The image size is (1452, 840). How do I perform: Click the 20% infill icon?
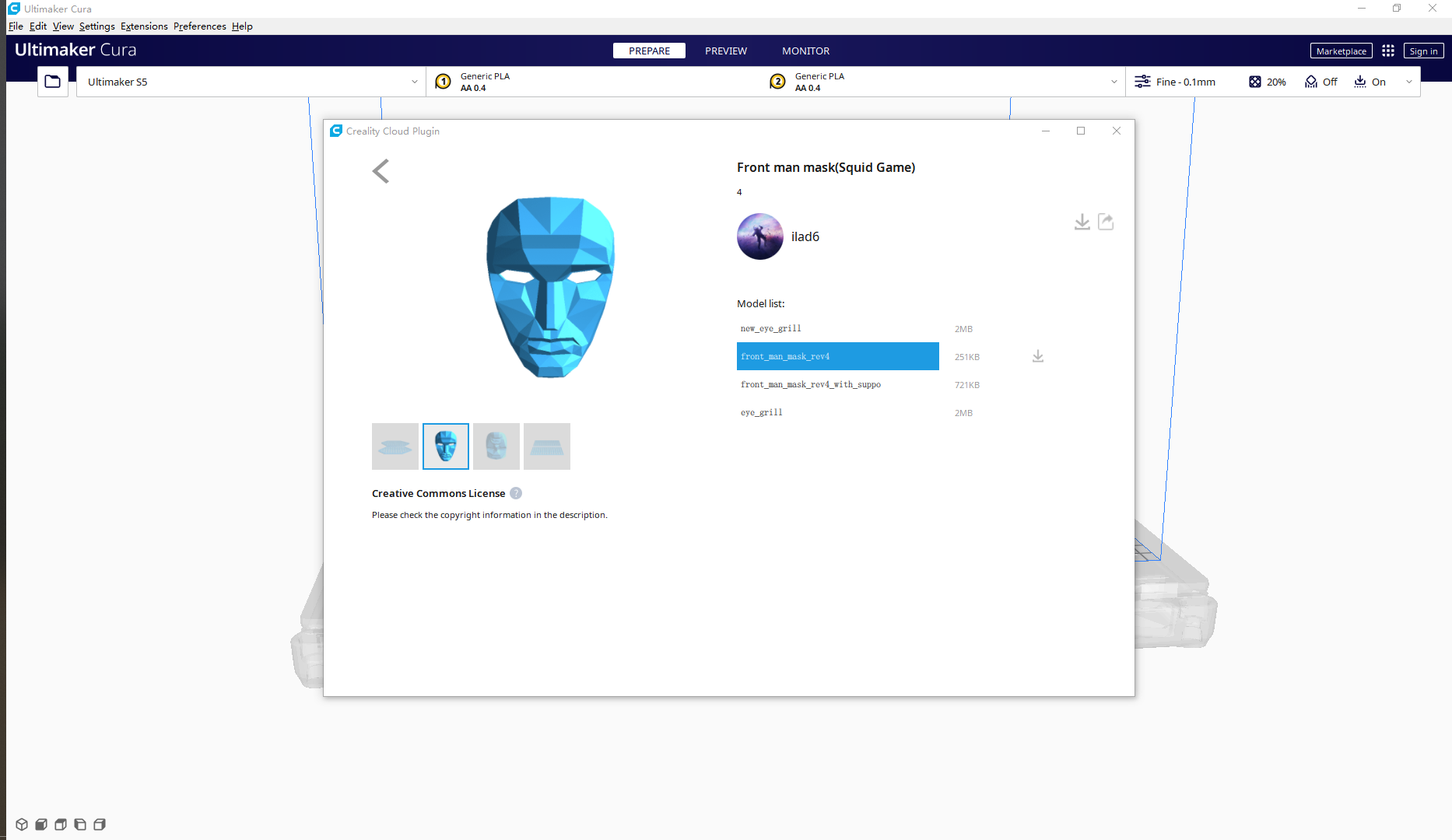1255,82
